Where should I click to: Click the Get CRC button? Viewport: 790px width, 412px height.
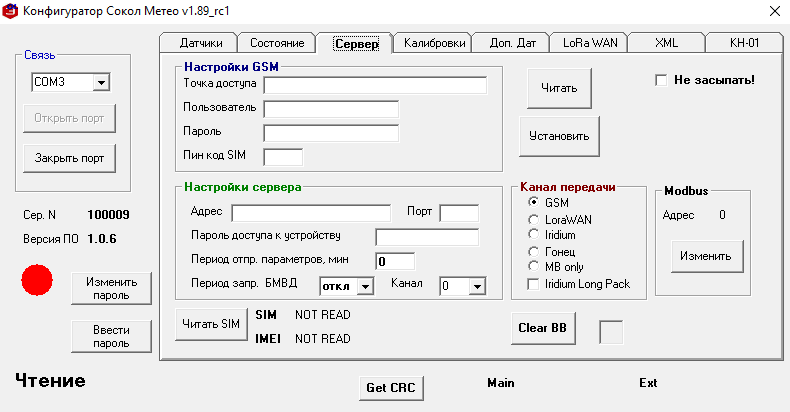pyautogui.click(x=391, y=388)
